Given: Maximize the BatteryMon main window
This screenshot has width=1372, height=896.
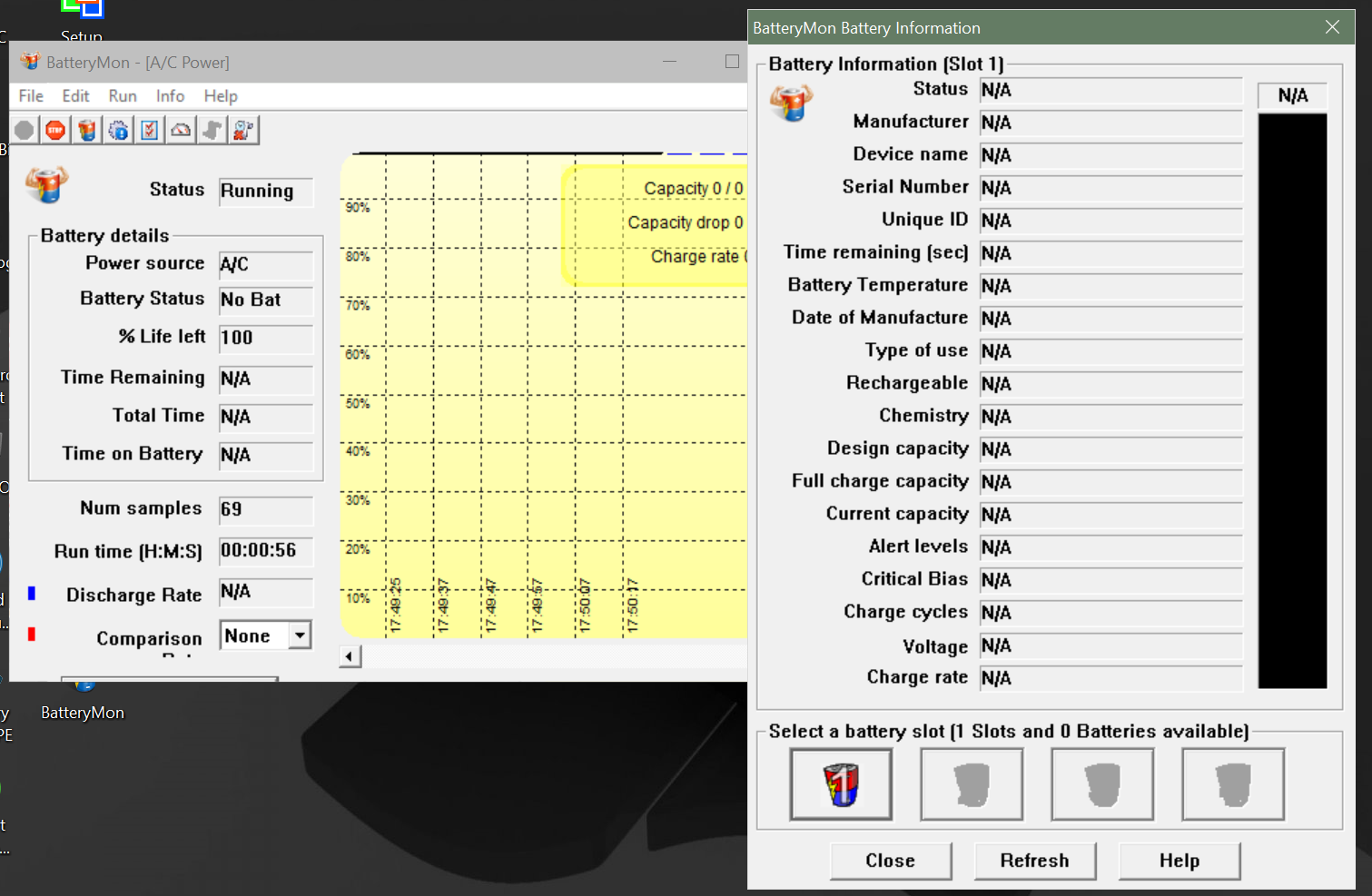Looking at the screenshot, I should pos(732,62).
